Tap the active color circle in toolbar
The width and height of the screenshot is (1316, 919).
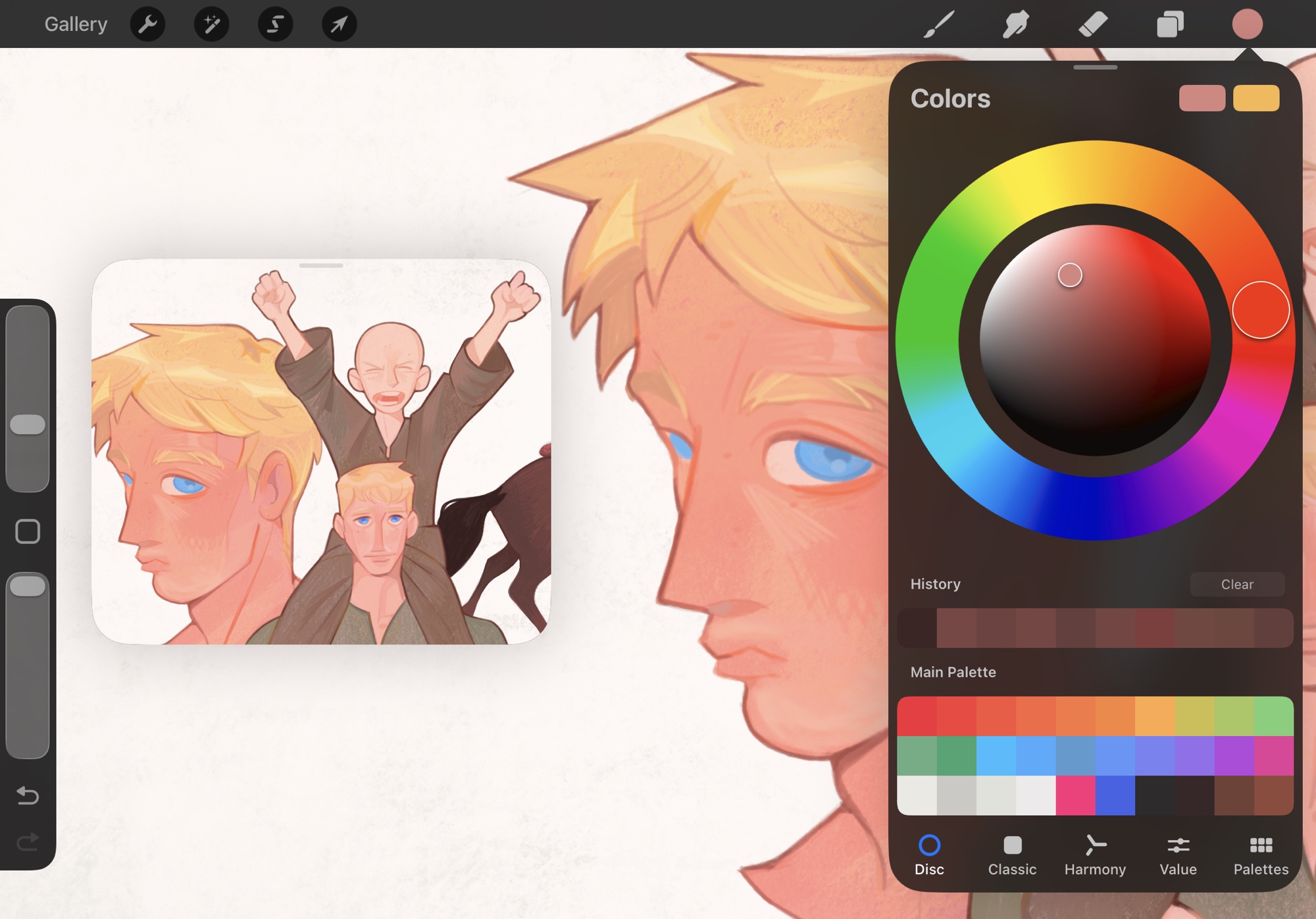point(1247,24)
